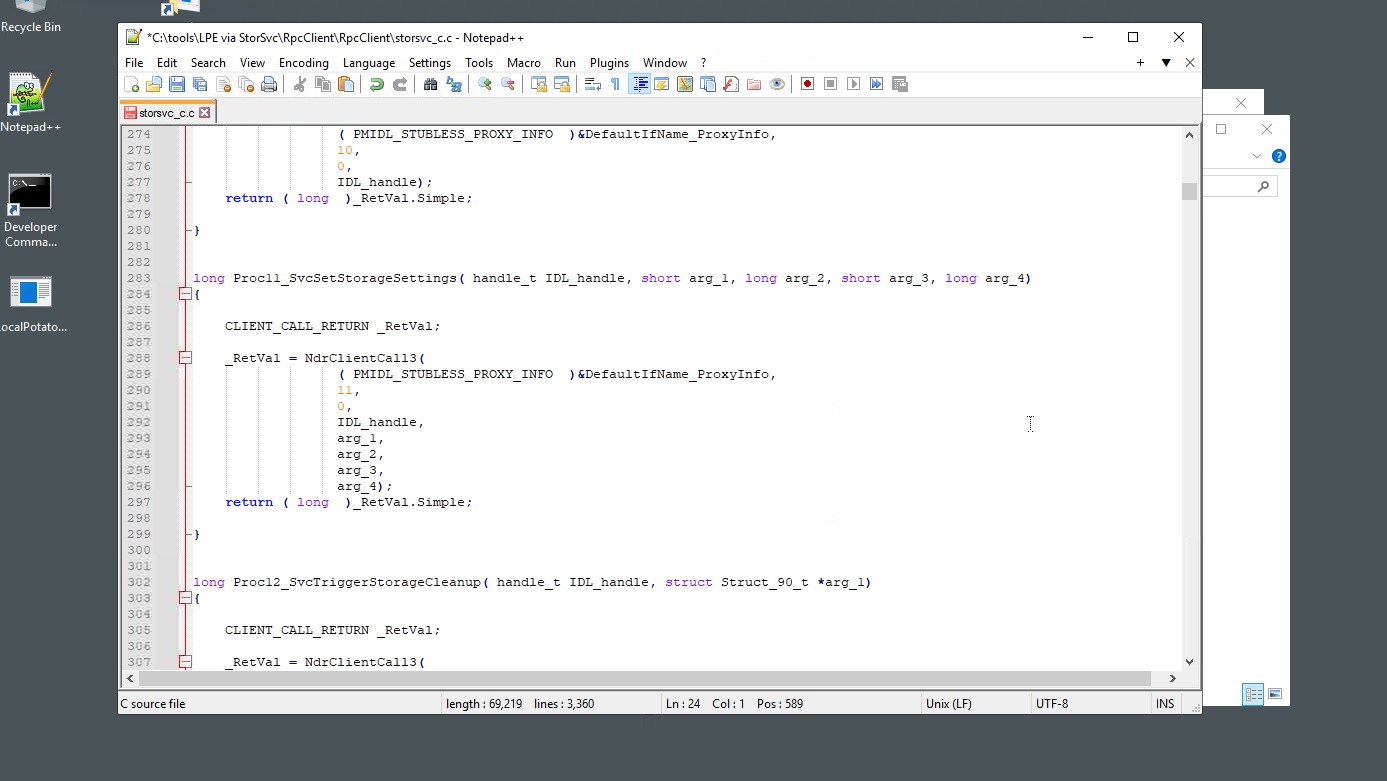
Task: Expand the ribbon chevron in the background window
Action: 1257,156
